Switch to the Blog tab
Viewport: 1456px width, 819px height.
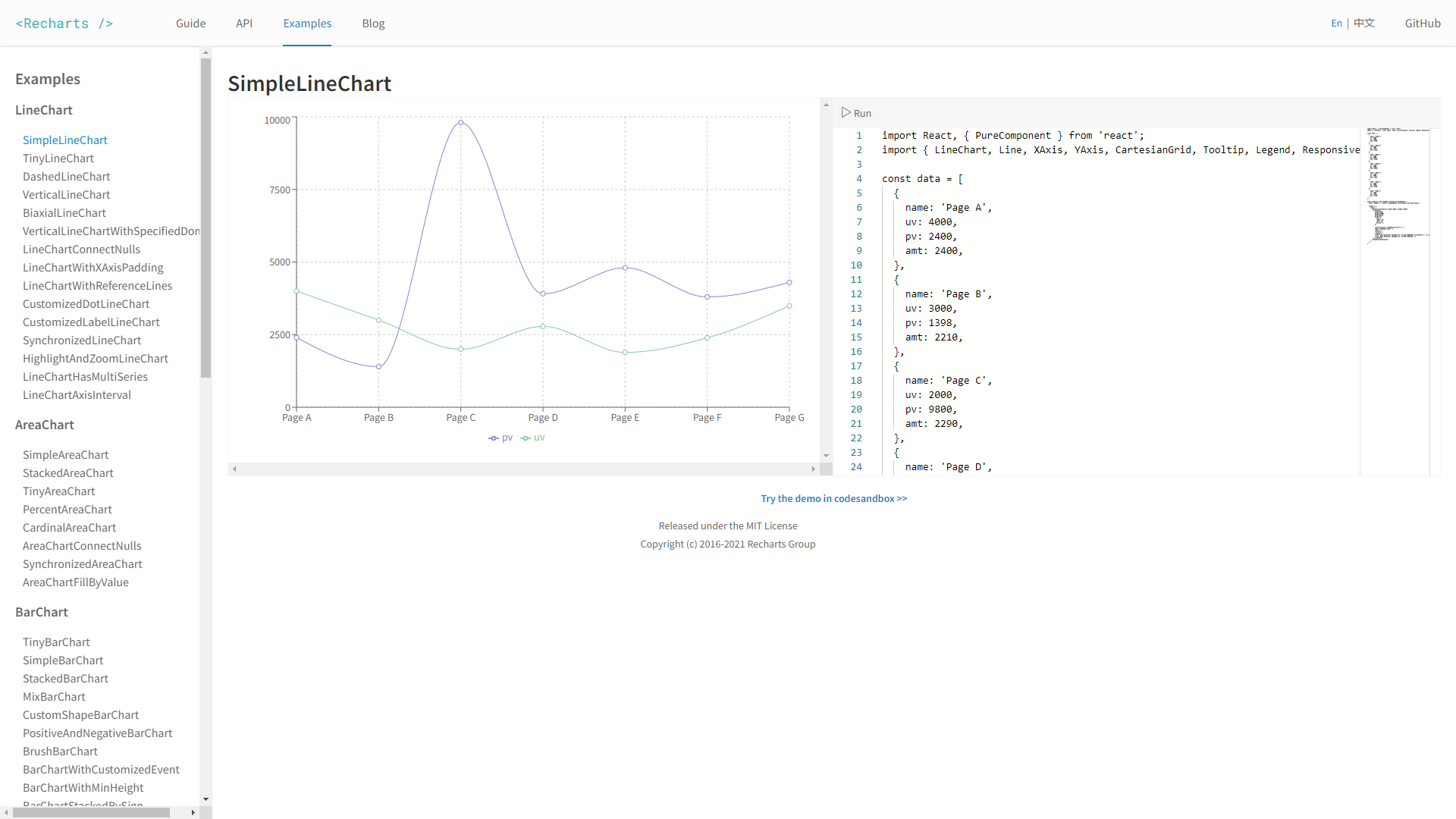373,23
